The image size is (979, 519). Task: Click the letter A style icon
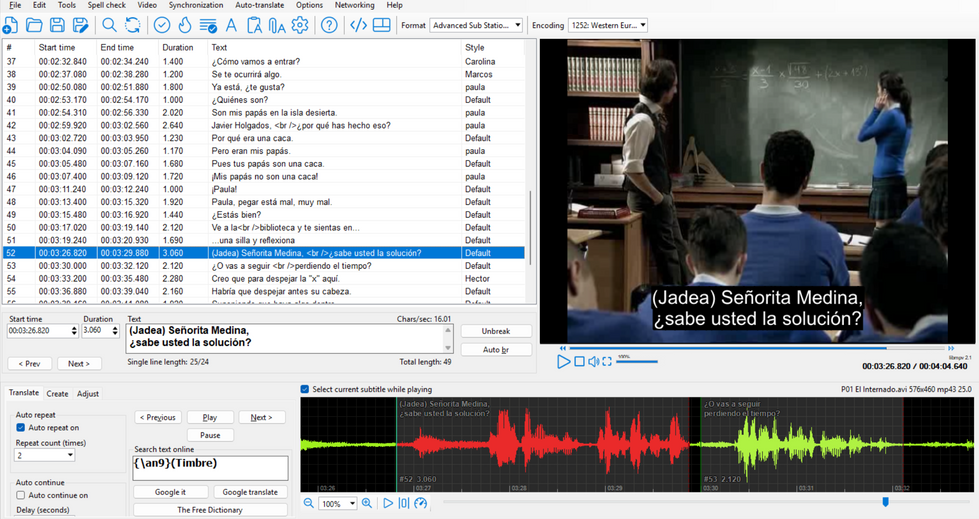pos(231,26)
